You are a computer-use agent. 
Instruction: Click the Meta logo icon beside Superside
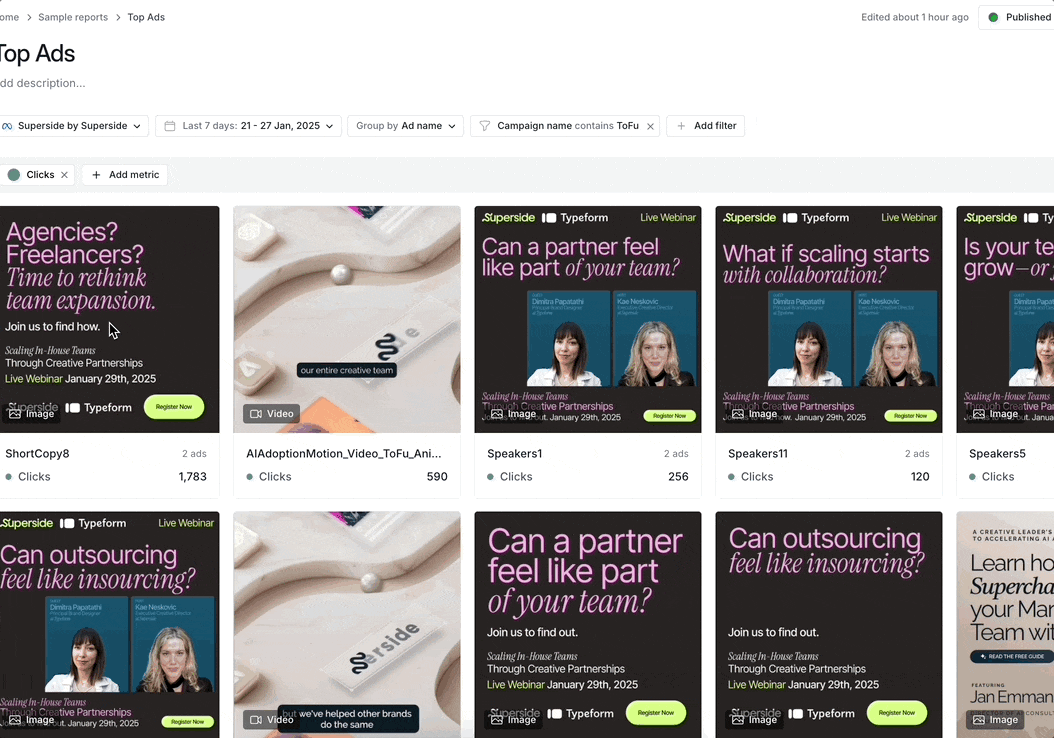tap(7, 126)
